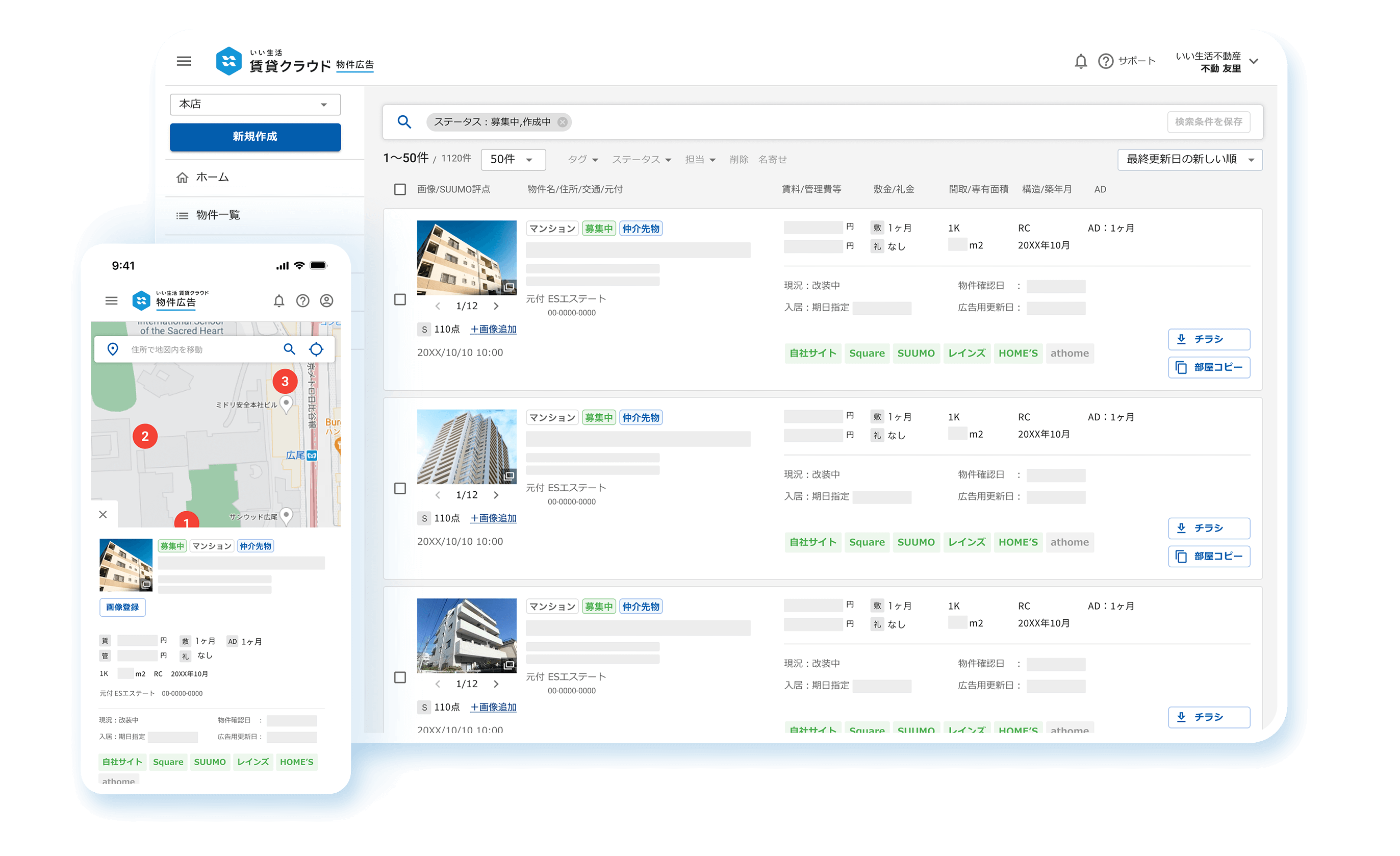
Task: Click the third listing's building photo
Action: [467, 636]
